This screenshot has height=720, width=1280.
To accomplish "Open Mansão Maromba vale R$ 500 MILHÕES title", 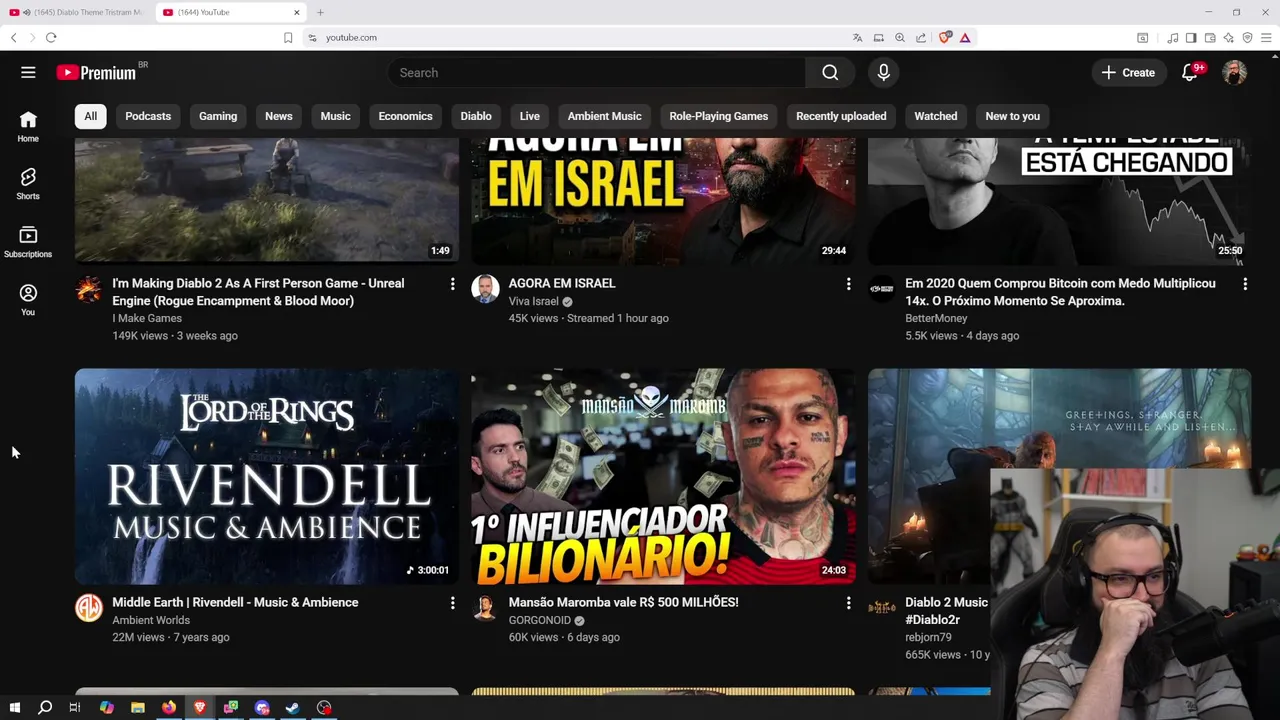I will click(x=624, y=602).
